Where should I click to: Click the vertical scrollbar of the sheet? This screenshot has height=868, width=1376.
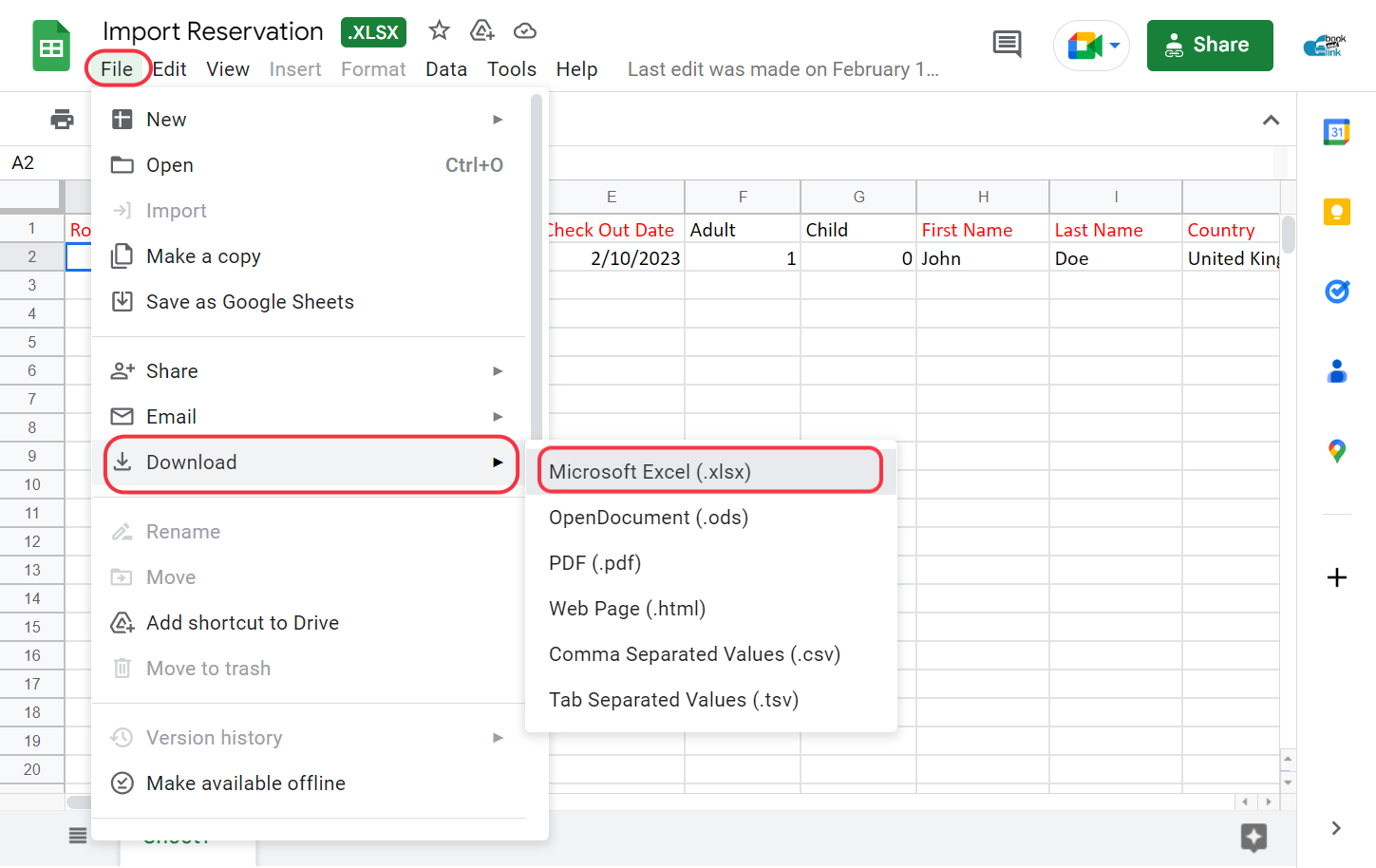pos(1289,234)
